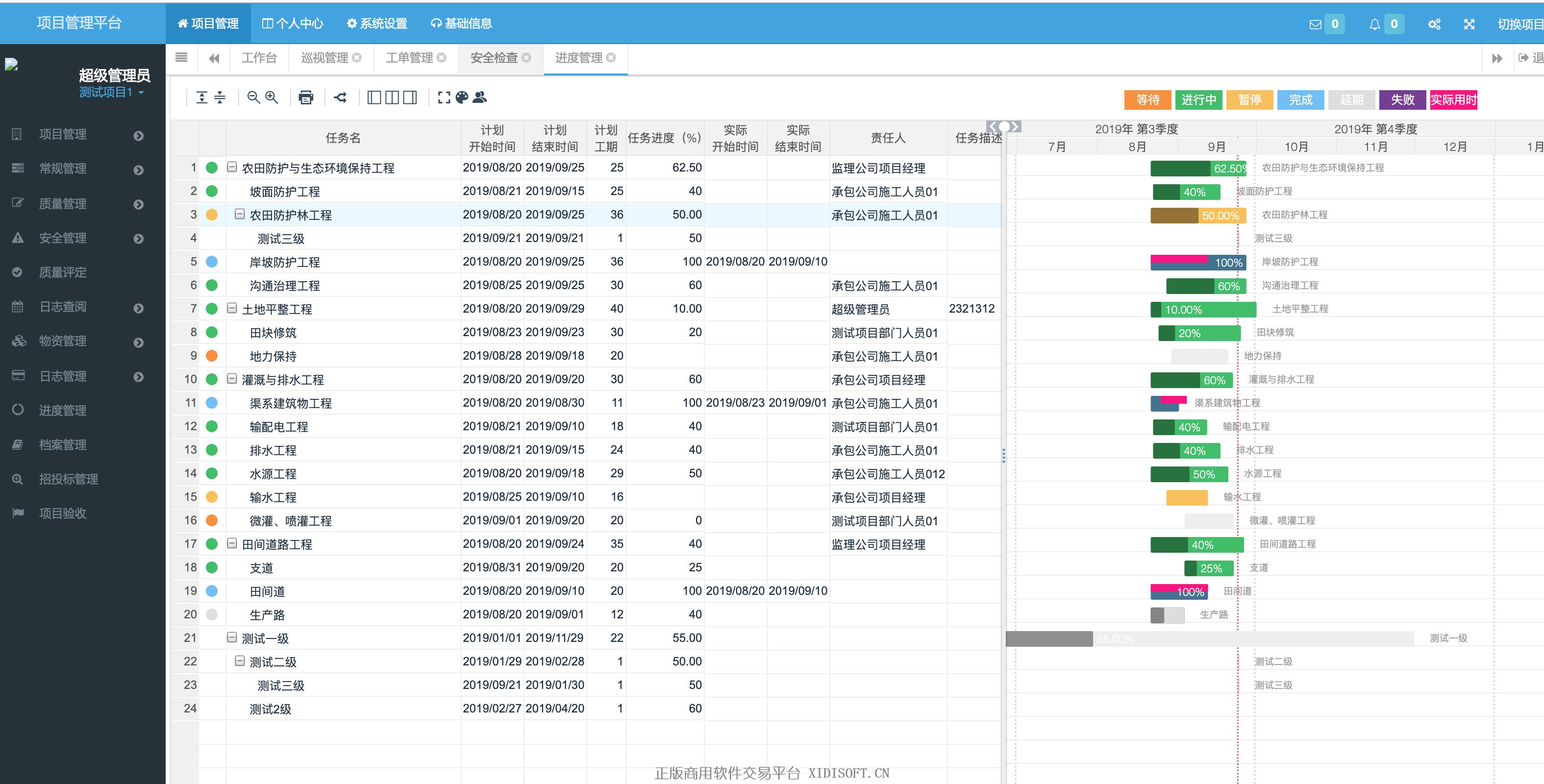Zoom in the Gantt timeline
The width and height of the screenshot is (1544, 784).
point(272,97)
